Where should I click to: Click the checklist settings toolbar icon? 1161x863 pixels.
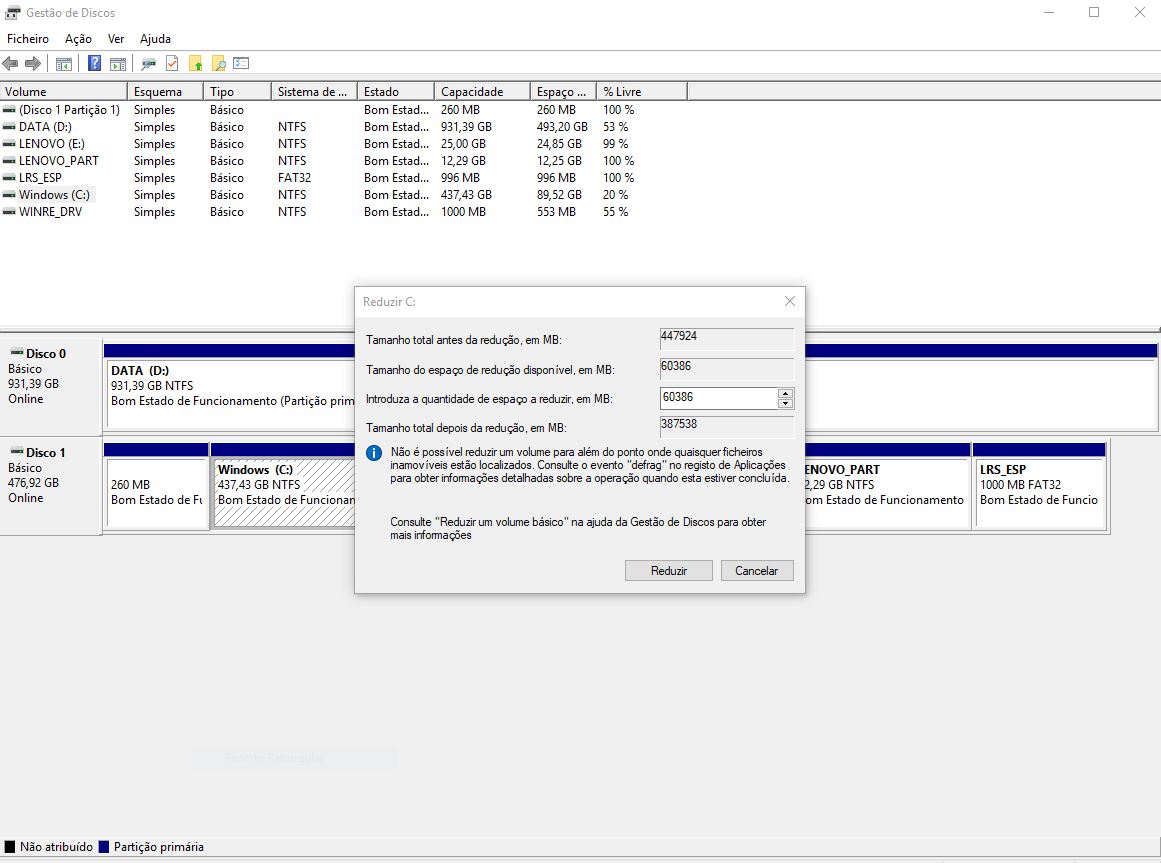241,64
